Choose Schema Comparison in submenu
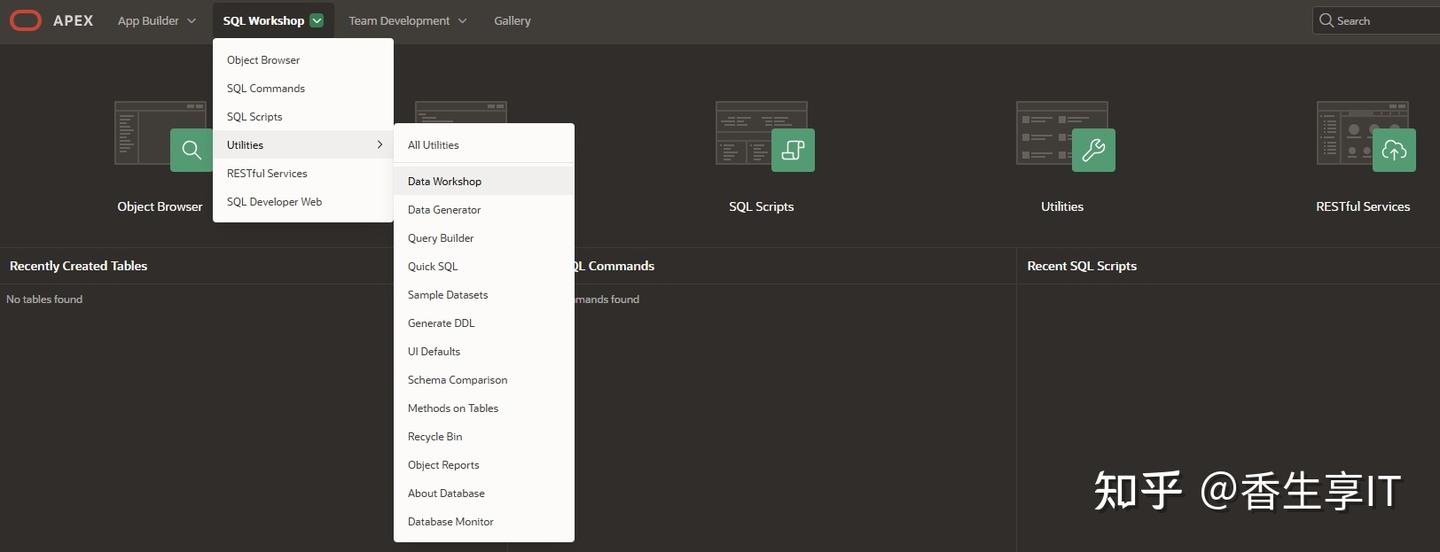Viewport: 1440px width, 552px height. [484, 380]
